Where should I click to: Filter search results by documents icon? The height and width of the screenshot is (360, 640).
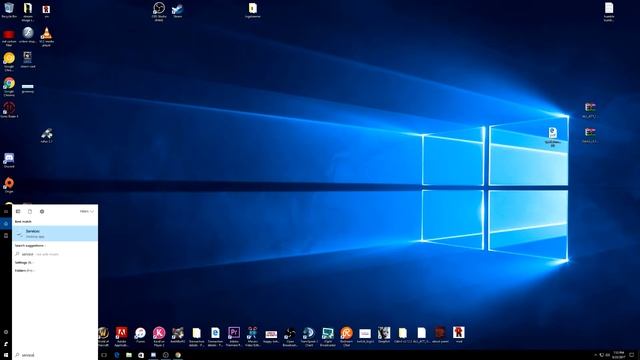coord(30,211)
